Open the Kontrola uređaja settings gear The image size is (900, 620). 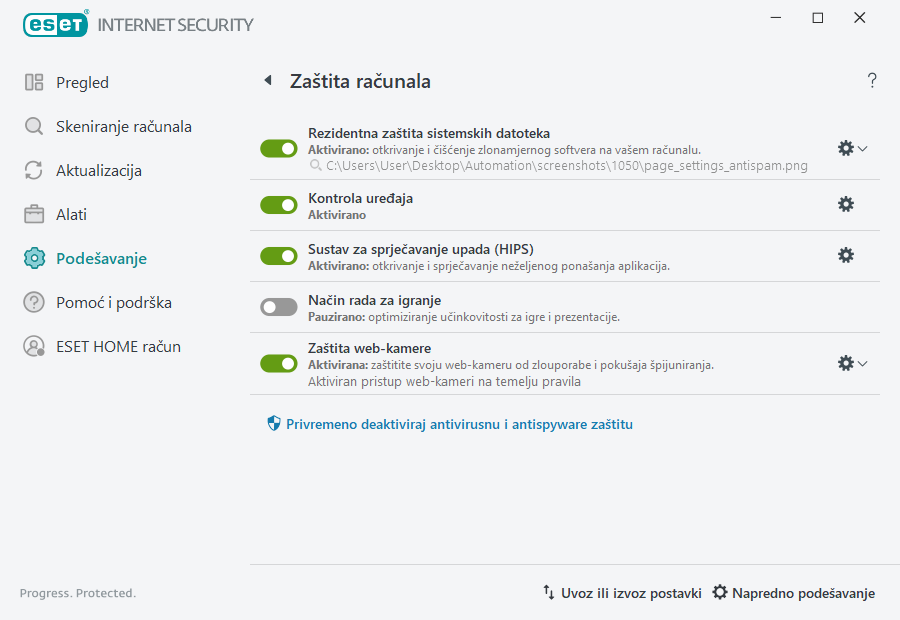click(x=846, y=204)
